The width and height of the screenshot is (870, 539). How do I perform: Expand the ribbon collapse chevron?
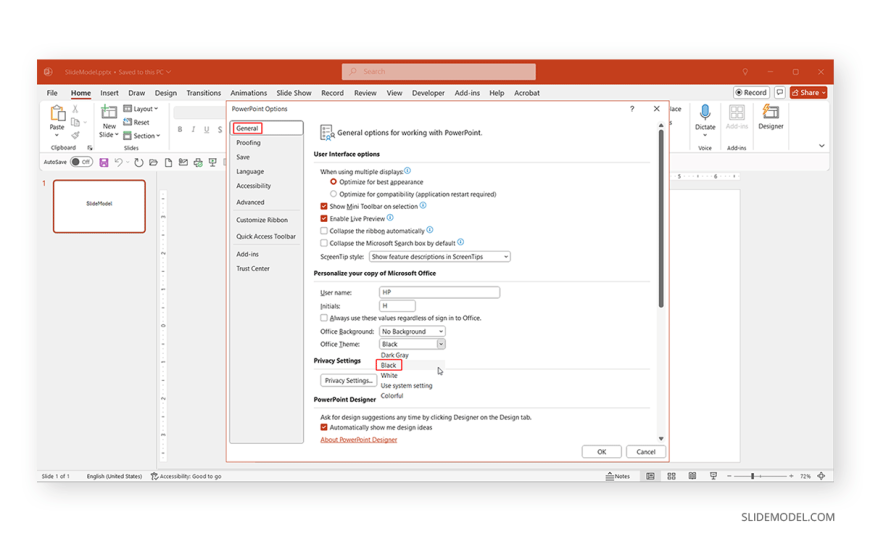(x=822, y=146)
